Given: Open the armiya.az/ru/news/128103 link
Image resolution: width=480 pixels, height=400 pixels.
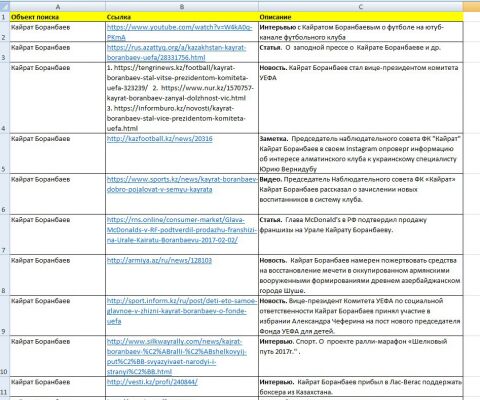Looking at the screenshot, I should (x=159, y=260).
